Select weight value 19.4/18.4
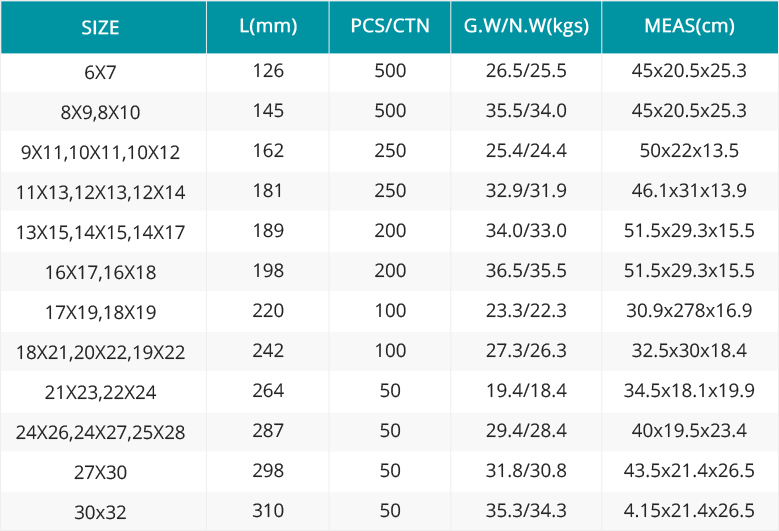 526,390
